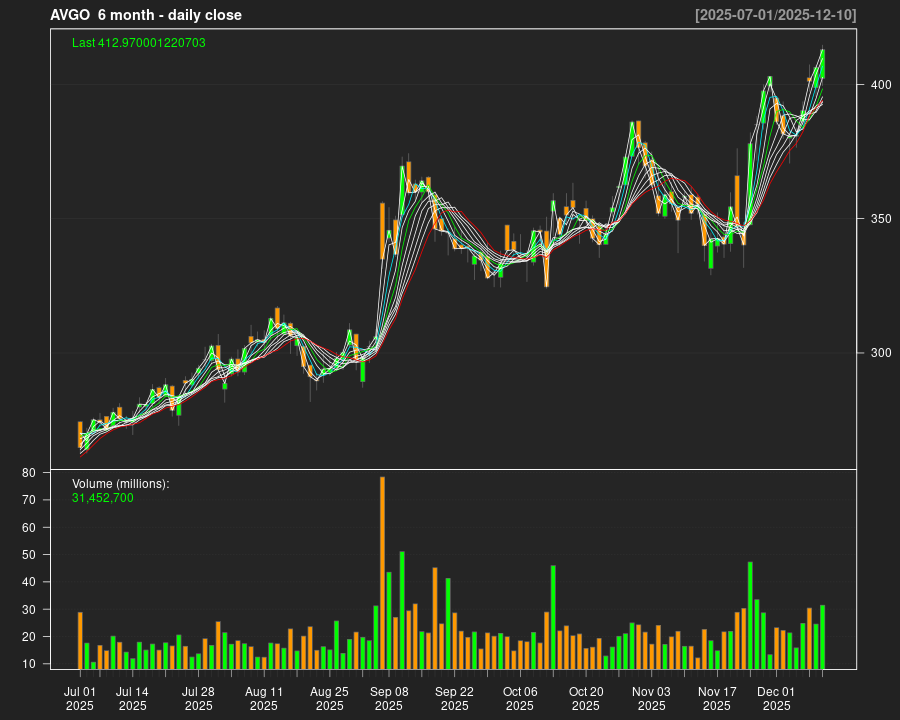Click the 400 price axis label
The image size is (900, 720).
[880, 85]
